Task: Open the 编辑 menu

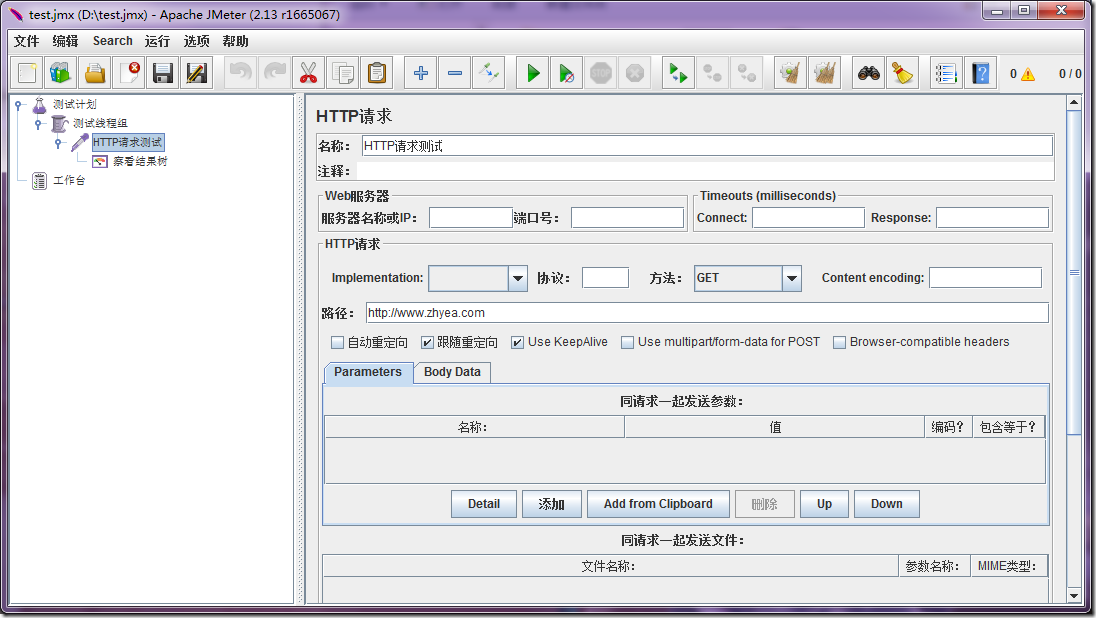Action: coord(66,41)
